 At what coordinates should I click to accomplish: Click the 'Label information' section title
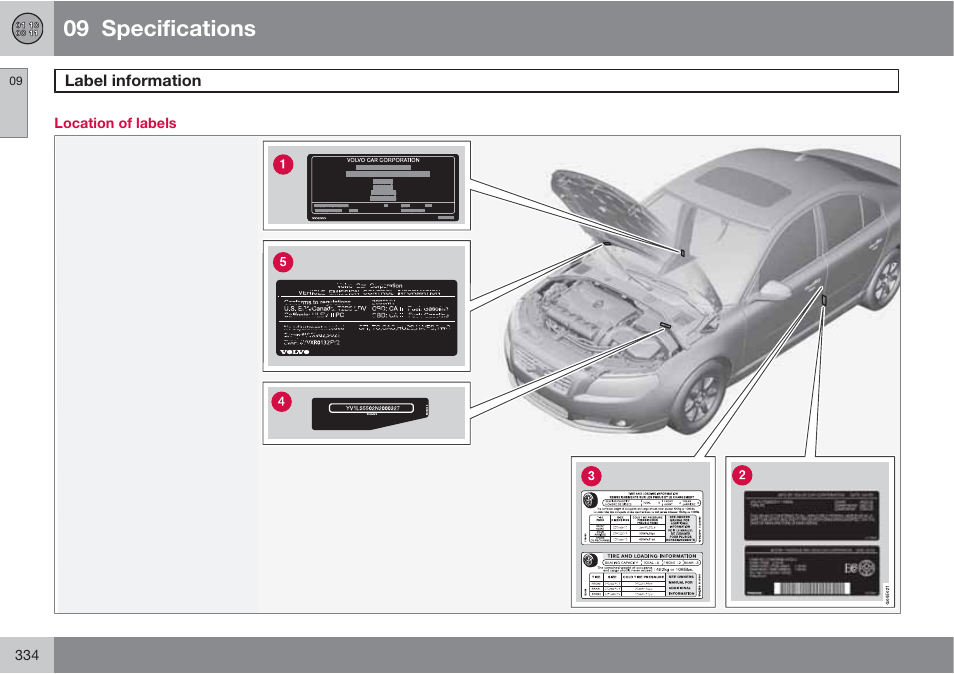(x=133, y=81)
